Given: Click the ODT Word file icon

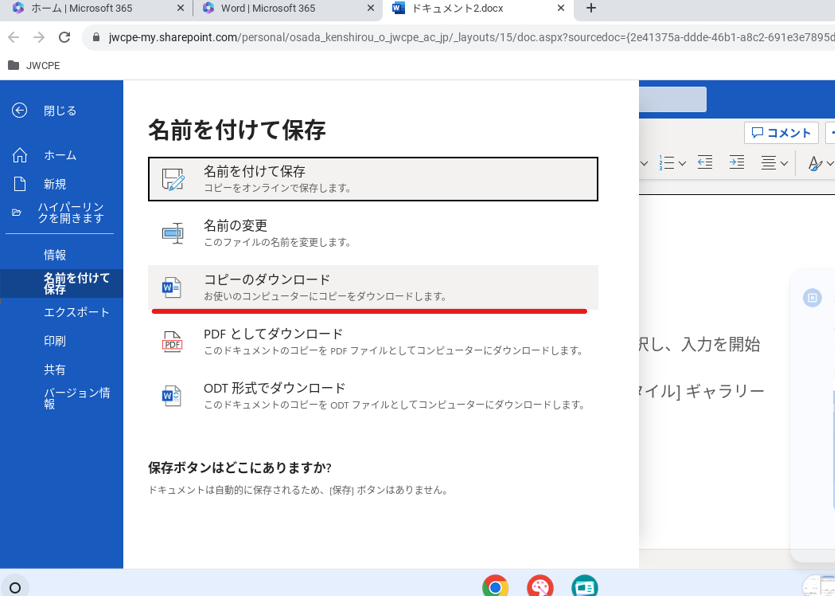Looking at the screenshot, I should [171, 396].
